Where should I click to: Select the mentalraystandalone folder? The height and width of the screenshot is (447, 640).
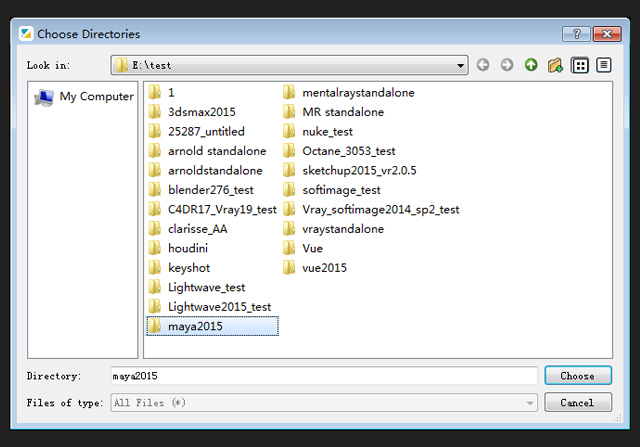(349, 92)
